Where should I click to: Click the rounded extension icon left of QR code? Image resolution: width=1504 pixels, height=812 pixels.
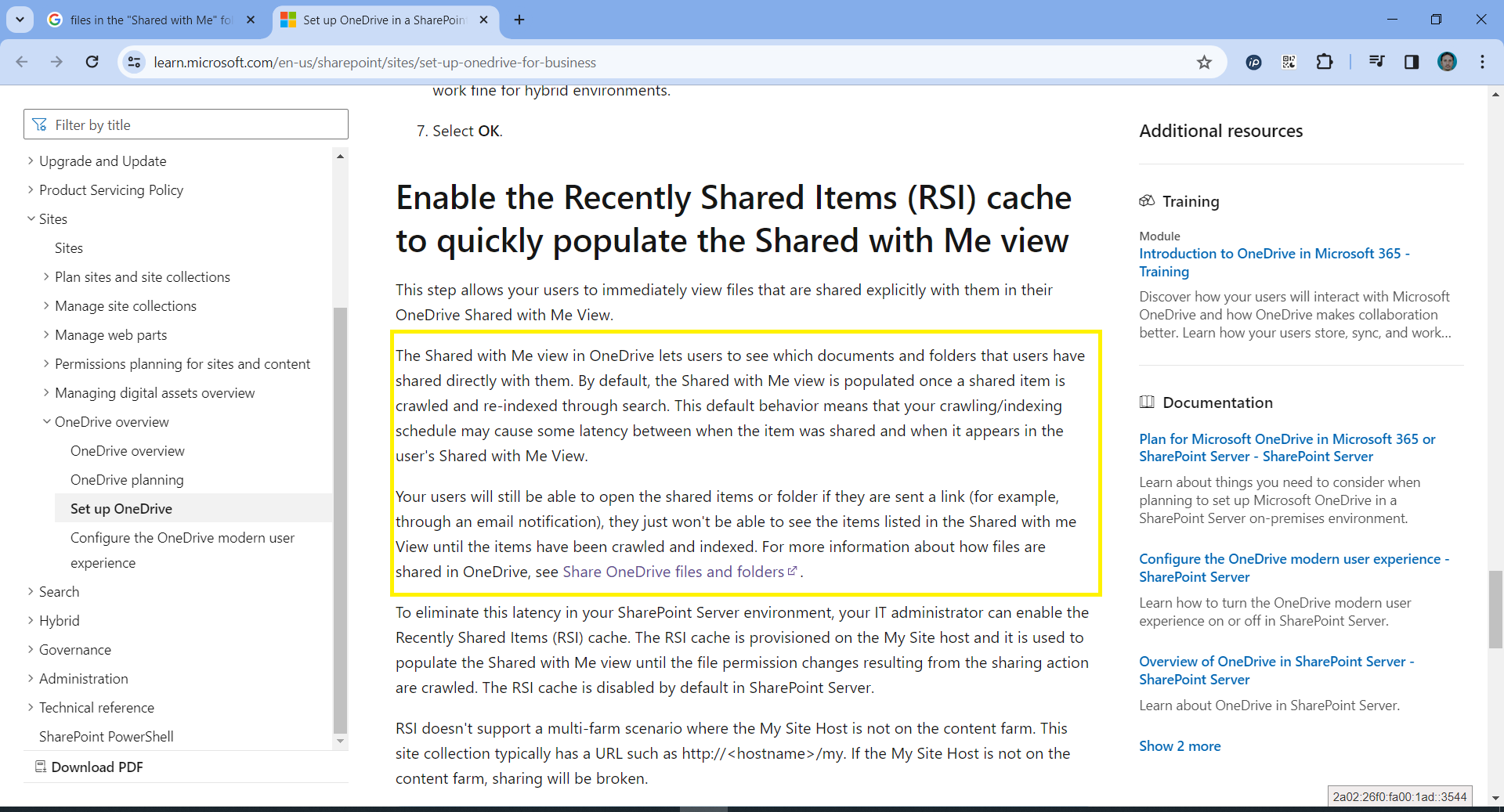(1253, 62)
